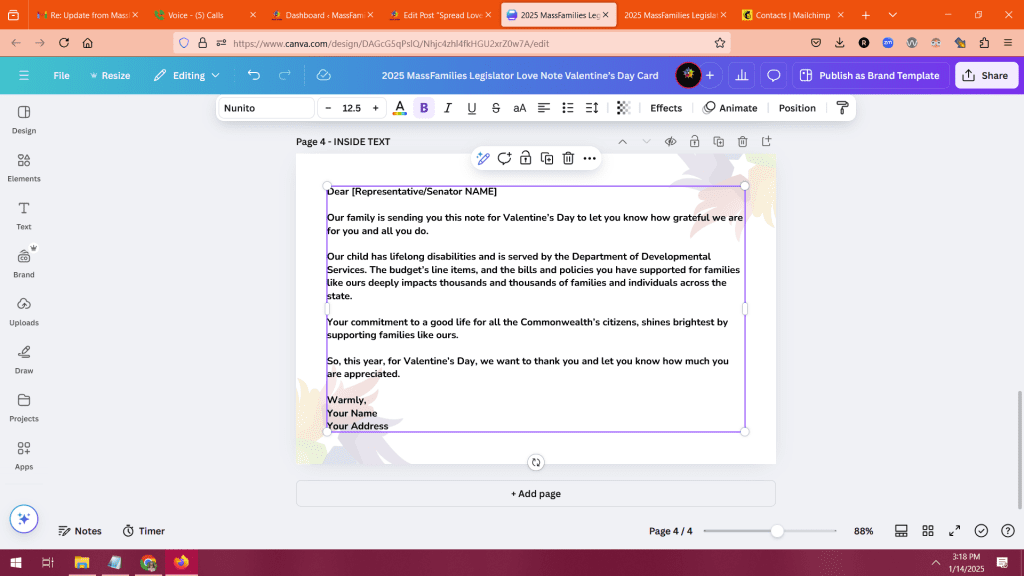Open transparency checkerboard control
This screenshot has width=1024, height=576.
623,108
